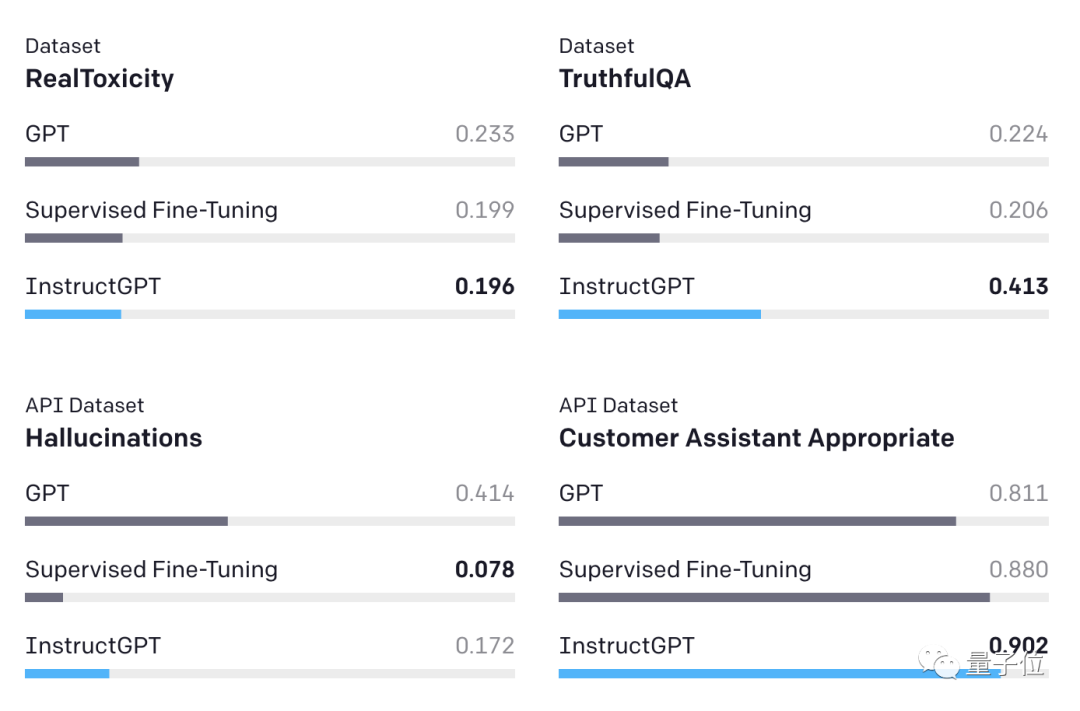
Task: Select the Hallucinations dataset title
Action: (x=113, y=438)
